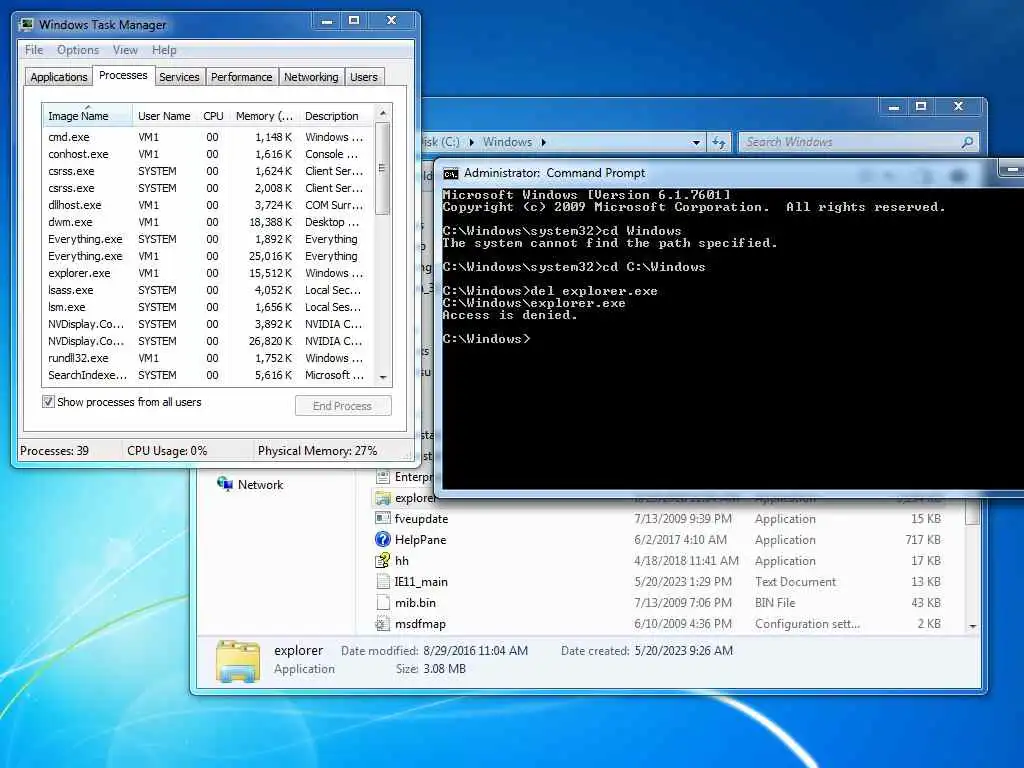Switch to the Applications tab

pos(59,77)
